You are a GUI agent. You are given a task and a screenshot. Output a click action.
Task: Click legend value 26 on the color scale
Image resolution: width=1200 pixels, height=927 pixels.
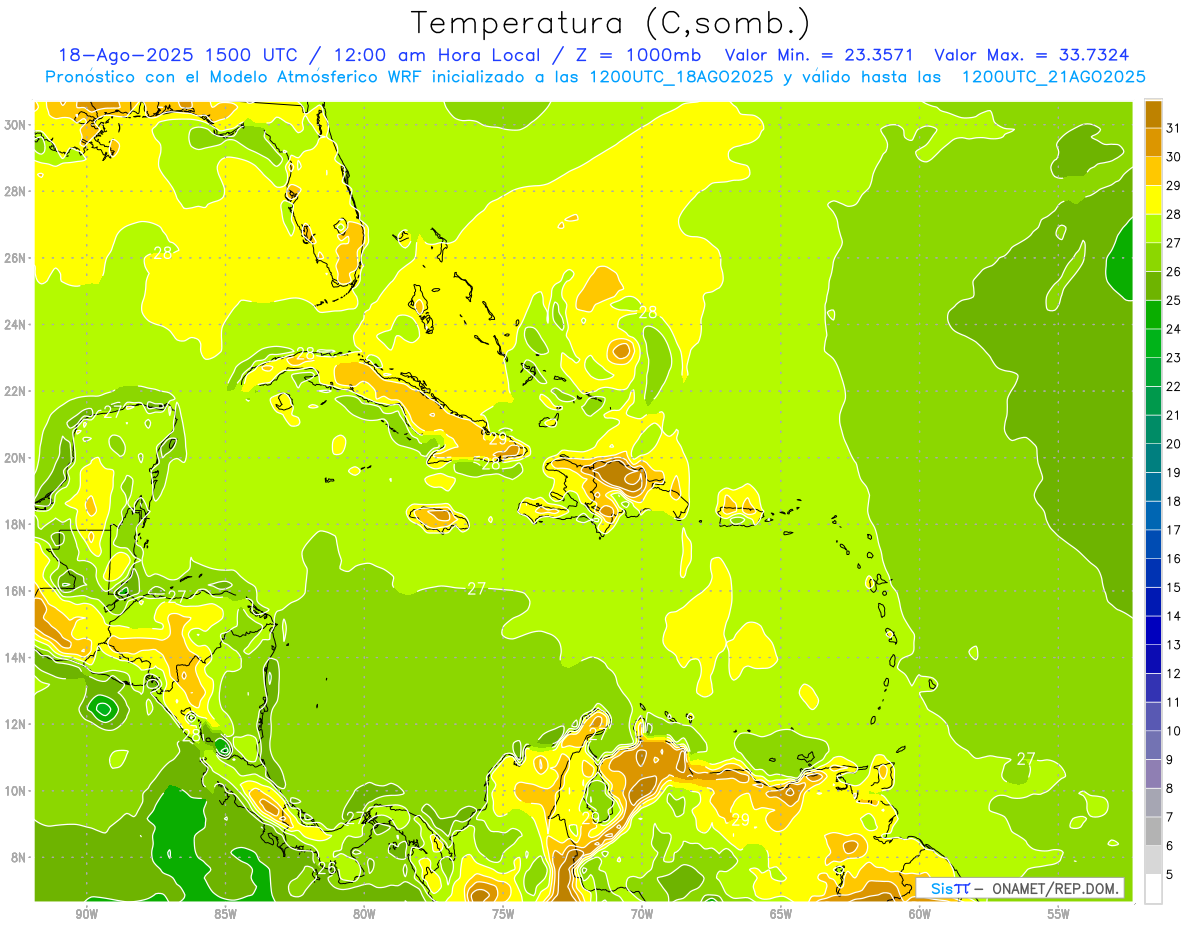pyautogui.click(x=1173, y=272)
